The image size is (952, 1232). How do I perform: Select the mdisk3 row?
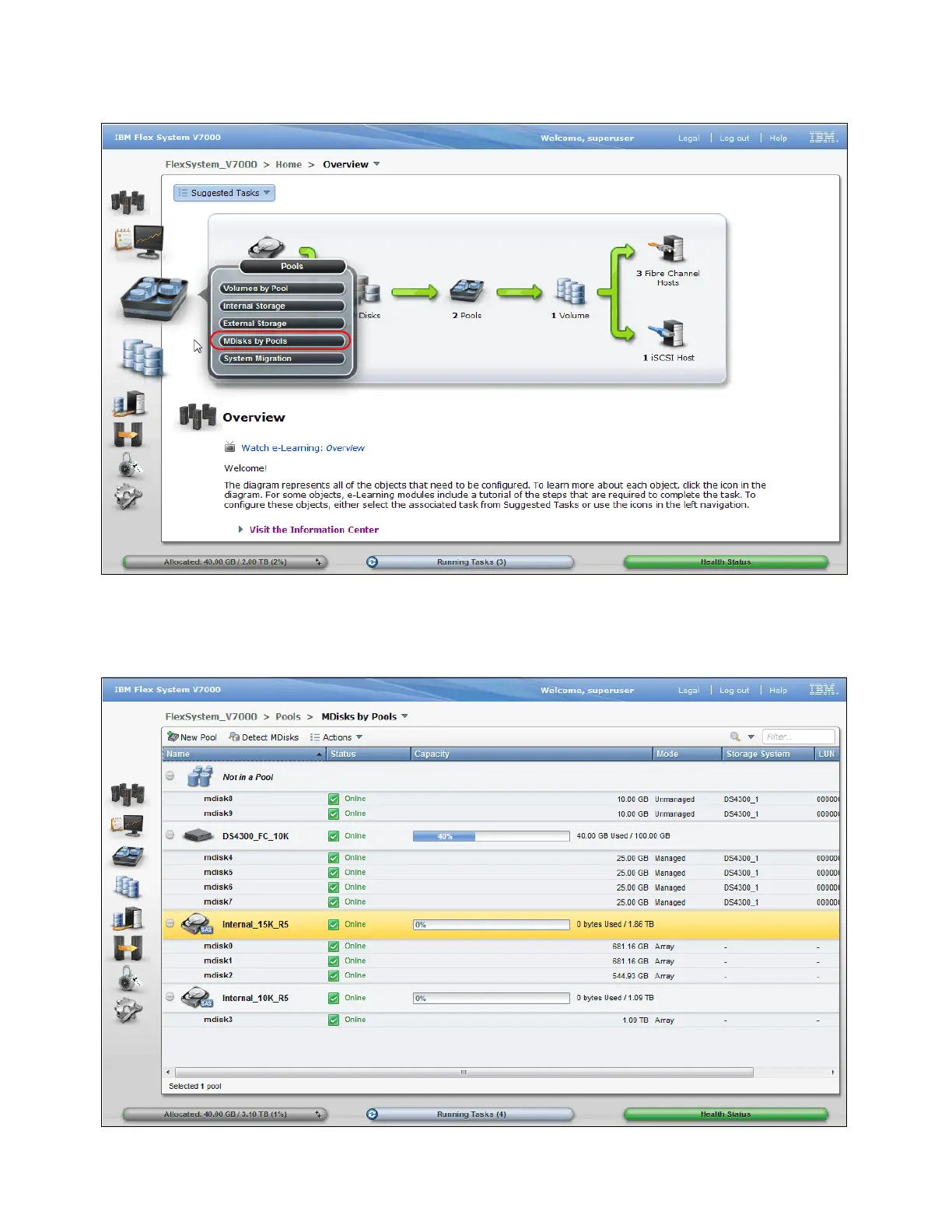501,1020
